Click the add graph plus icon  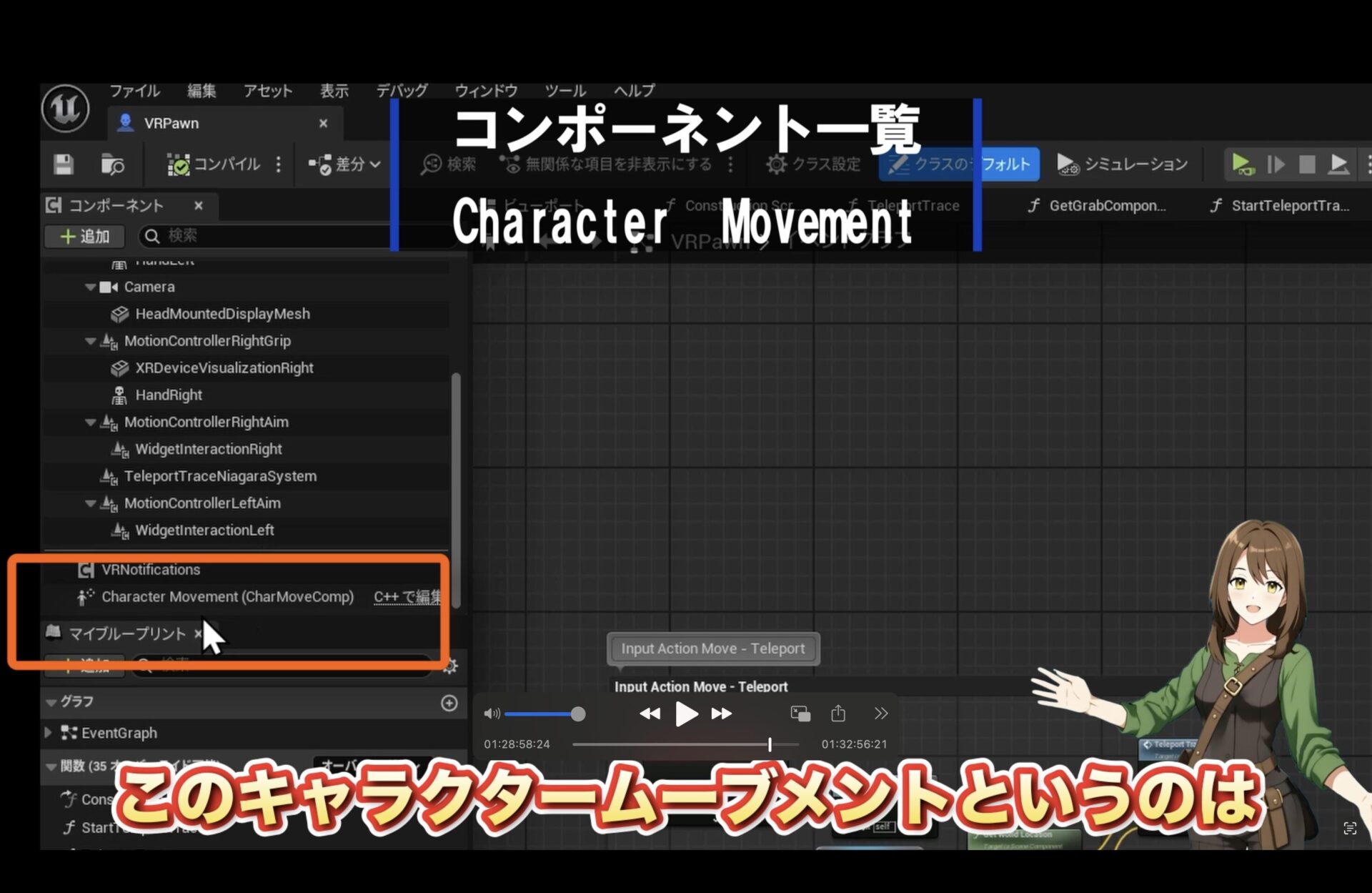pyautogui.click(x=449, y=703)
